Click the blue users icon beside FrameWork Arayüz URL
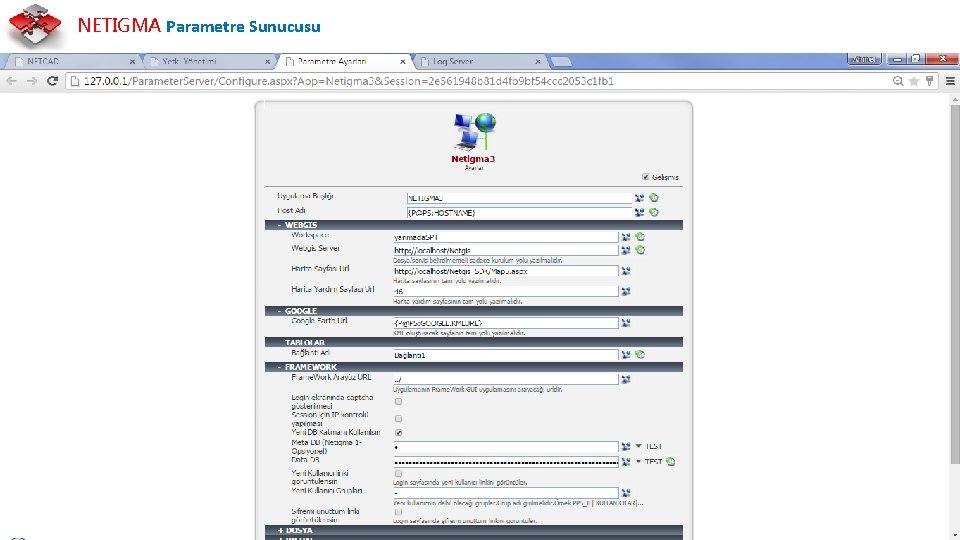960x540 pixels. (626, 380)
